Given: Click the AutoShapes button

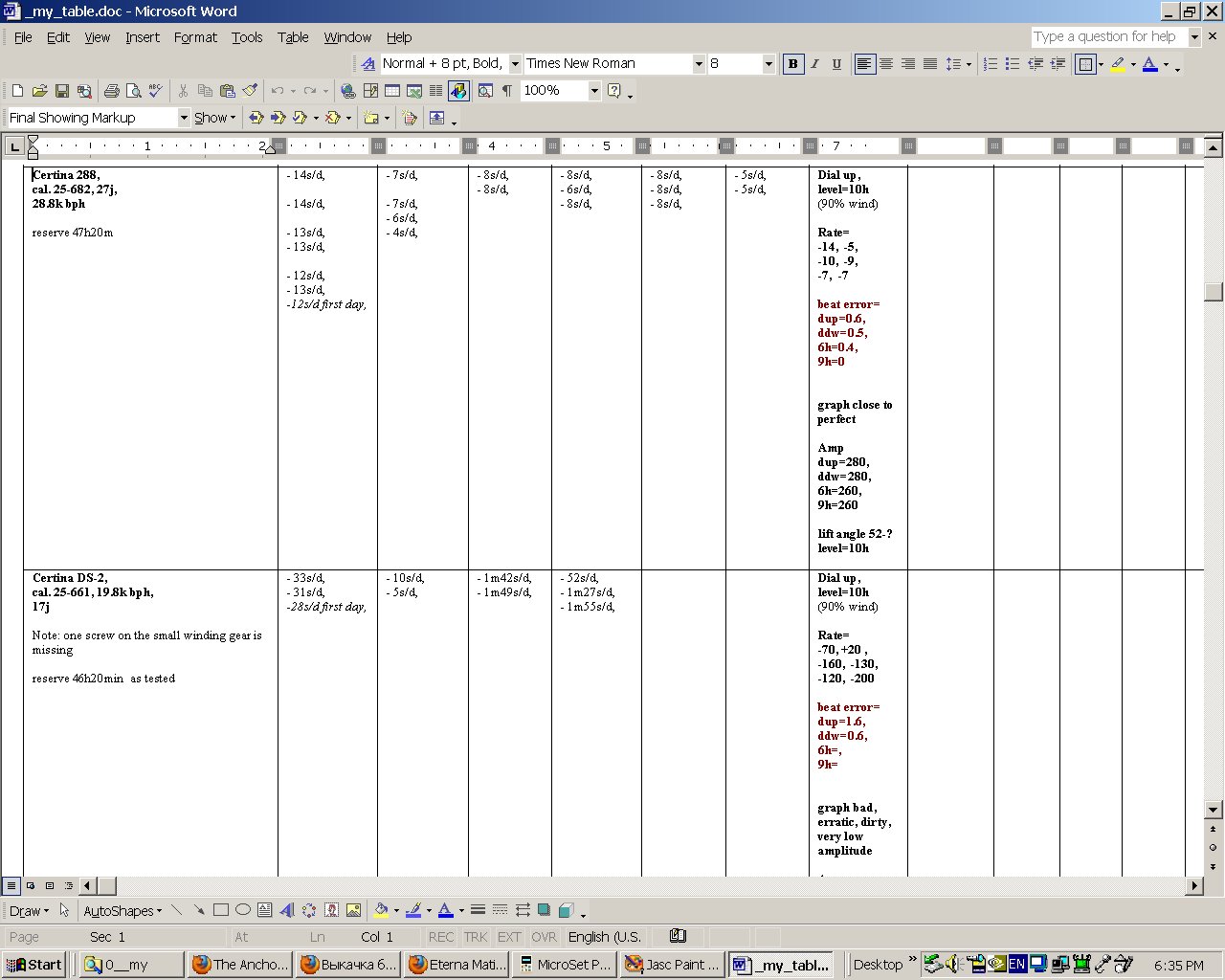Looking at the screenshot, I should click(122, 911).
